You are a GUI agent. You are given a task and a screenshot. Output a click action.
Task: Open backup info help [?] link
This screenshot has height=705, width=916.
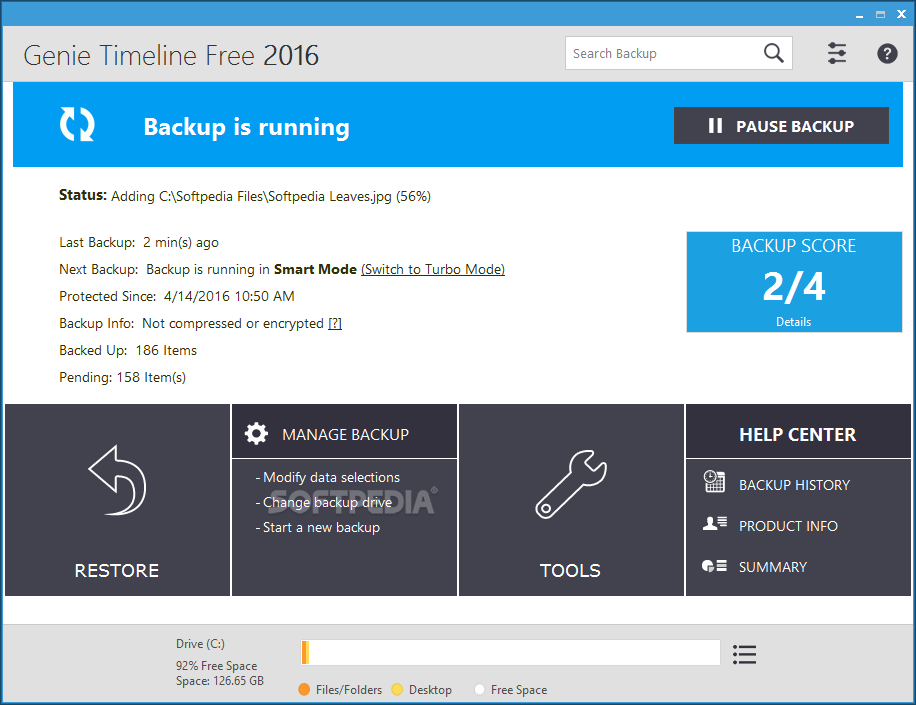pyautogui.click(x=335, y=324)
